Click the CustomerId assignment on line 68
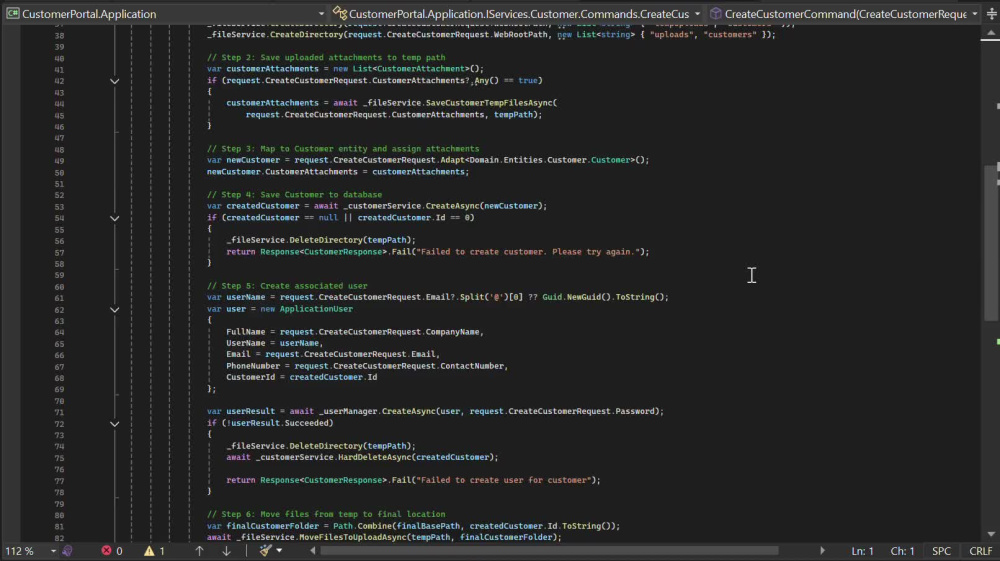Screen dimensions: 1000x561 [302, 377]
